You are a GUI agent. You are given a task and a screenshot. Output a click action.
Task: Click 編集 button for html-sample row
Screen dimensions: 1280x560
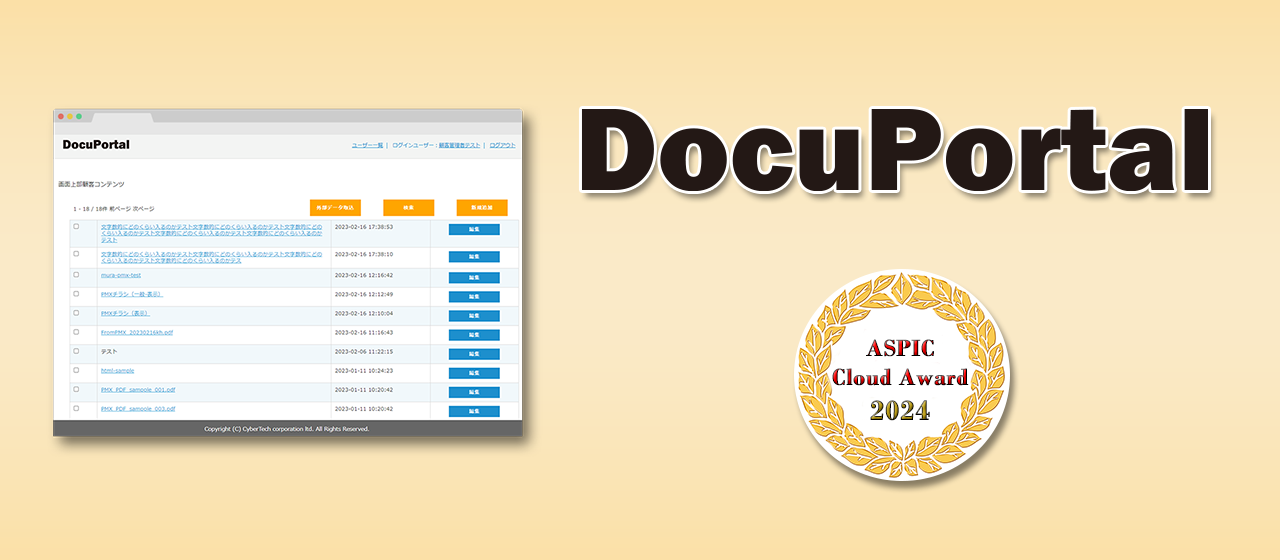pos(474,373)
